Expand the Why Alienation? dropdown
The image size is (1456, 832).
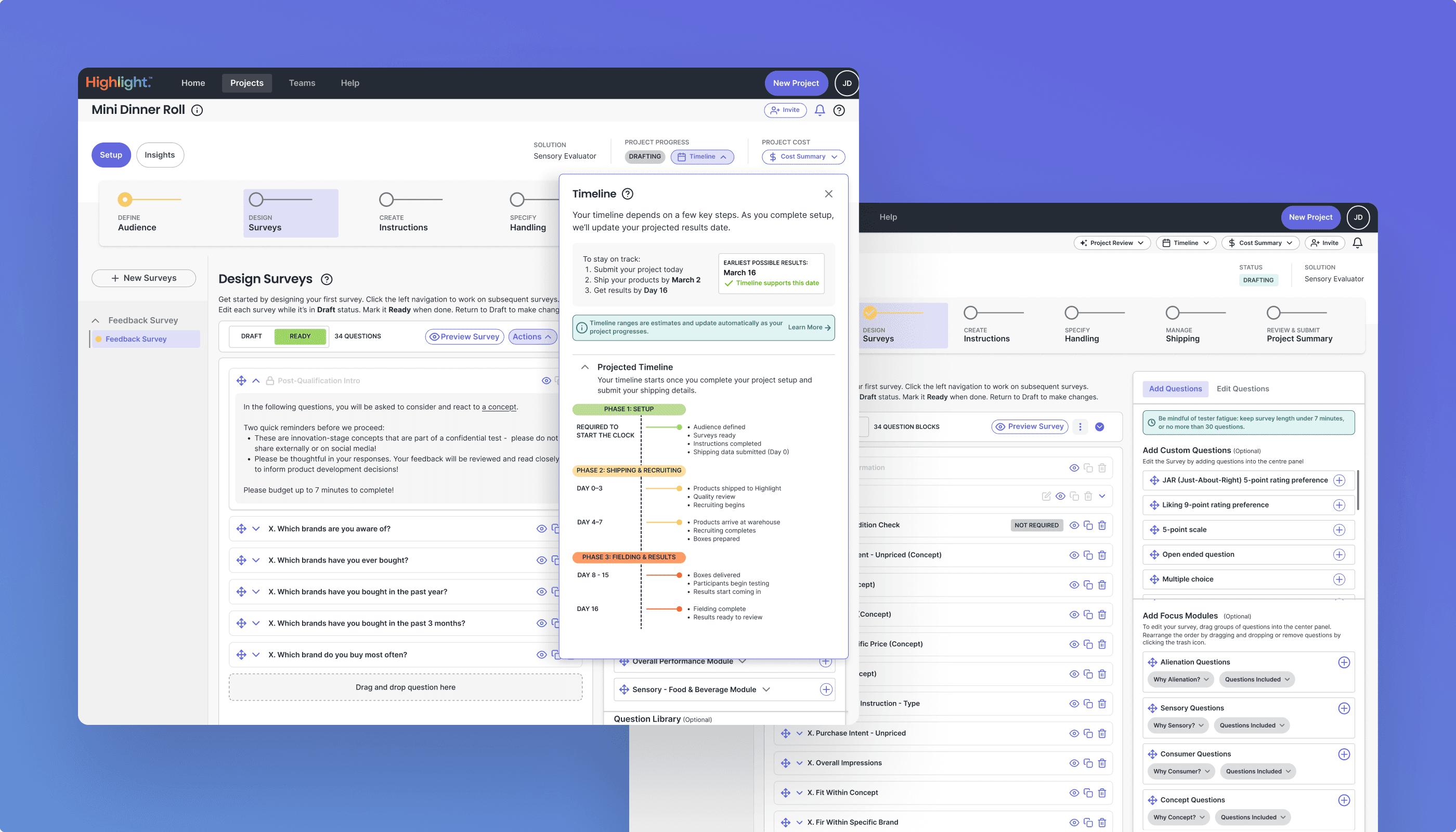[1180, 680]
